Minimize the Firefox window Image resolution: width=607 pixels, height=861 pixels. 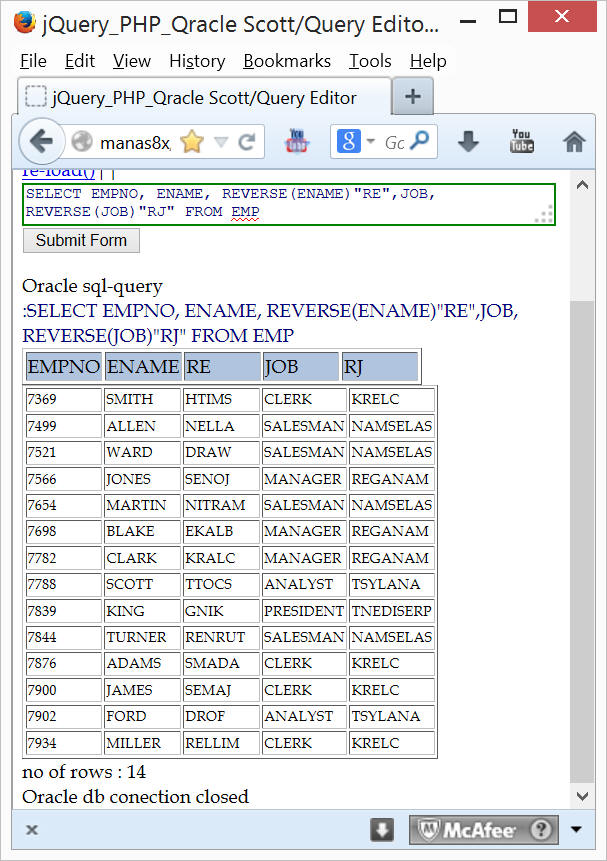pos(467,22)
